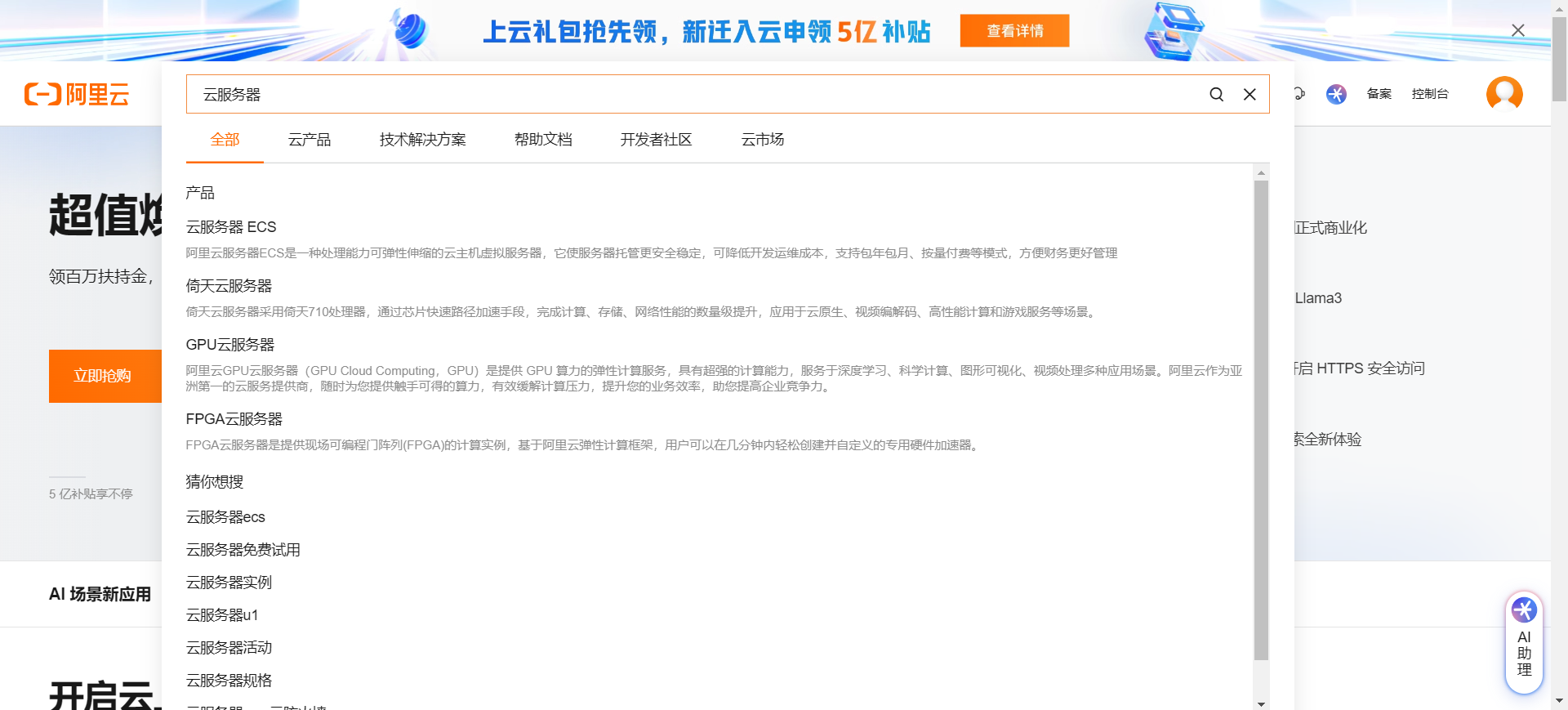The image size is (1568, 710).
Task: Click the Aliyun logo
Action: point(77,95)
